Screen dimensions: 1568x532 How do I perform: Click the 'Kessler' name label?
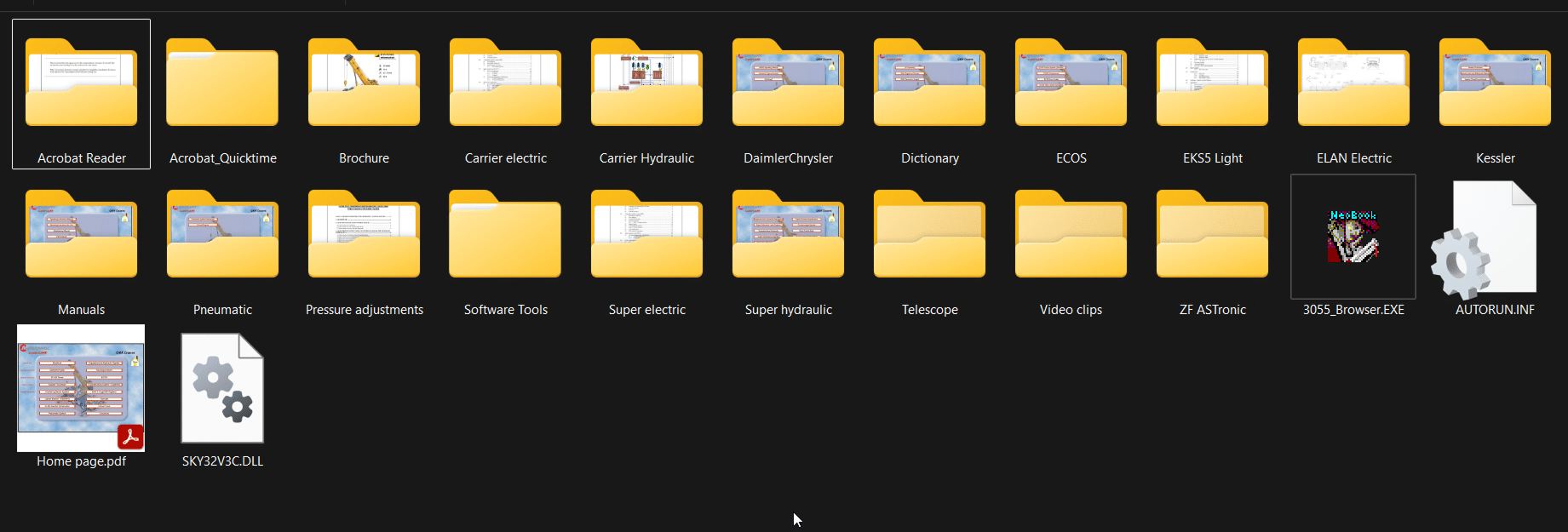pos(1496,158)
